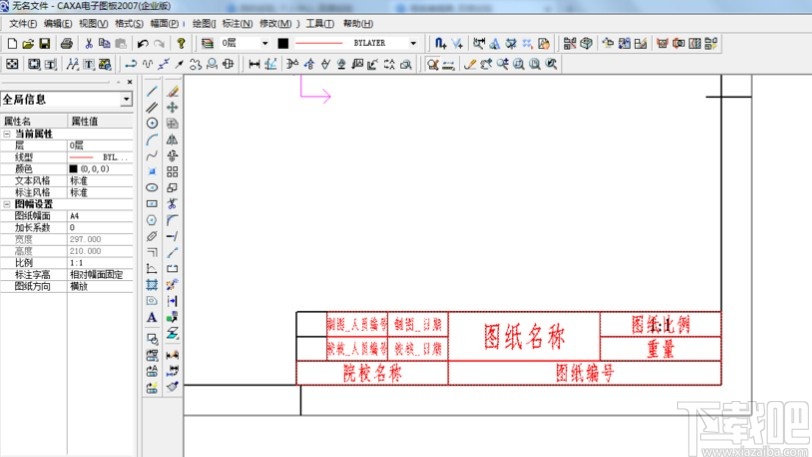The image size is (812, 457).
Task: Click the 属性值 column header
Action: pos(100,121)
